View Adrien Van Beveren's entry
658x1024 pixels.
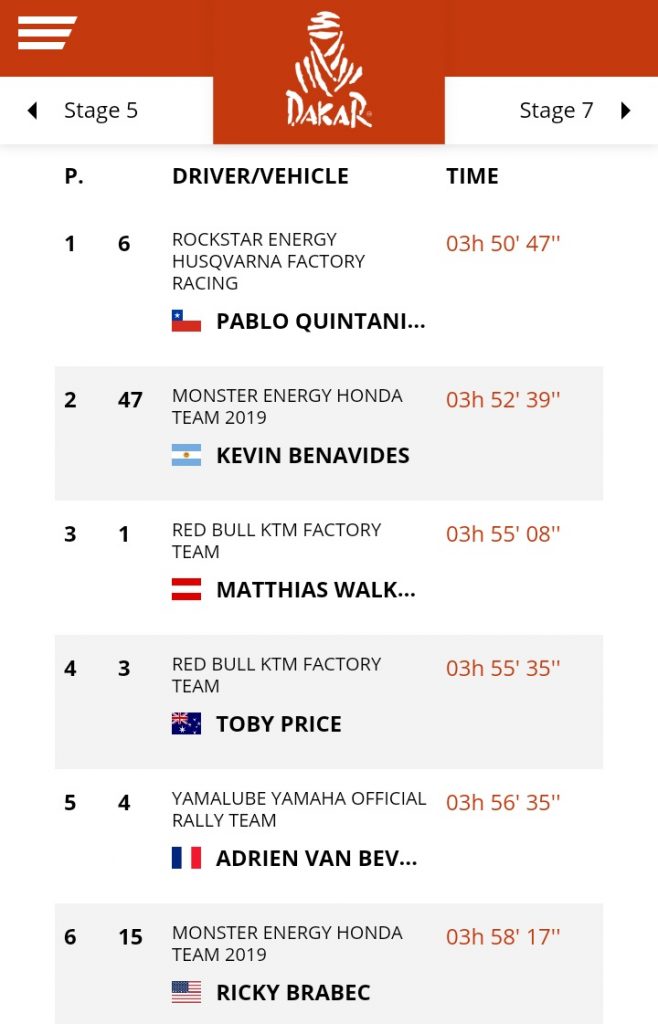pos(316,858)
